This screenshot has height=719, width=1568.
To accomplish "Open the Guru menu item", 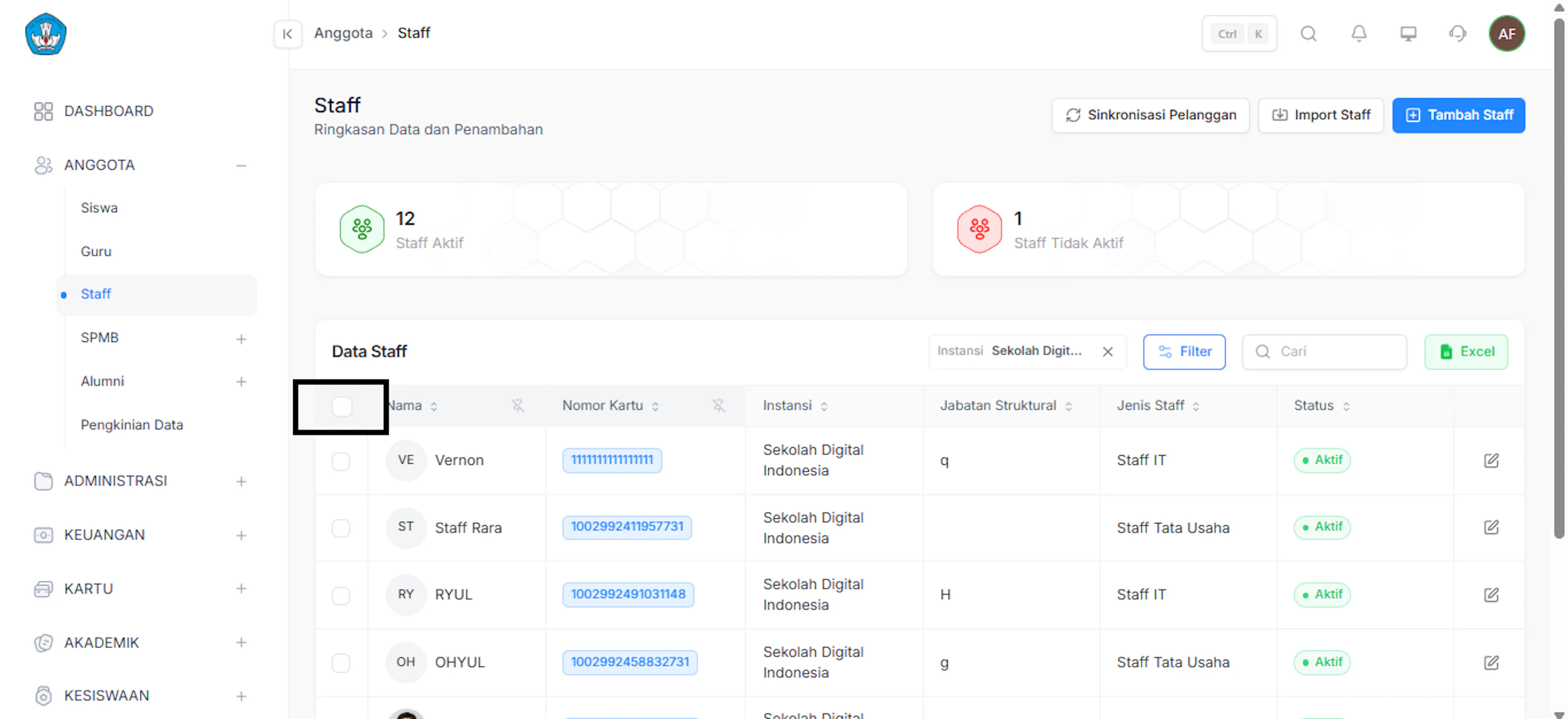I will click(96, 251).
